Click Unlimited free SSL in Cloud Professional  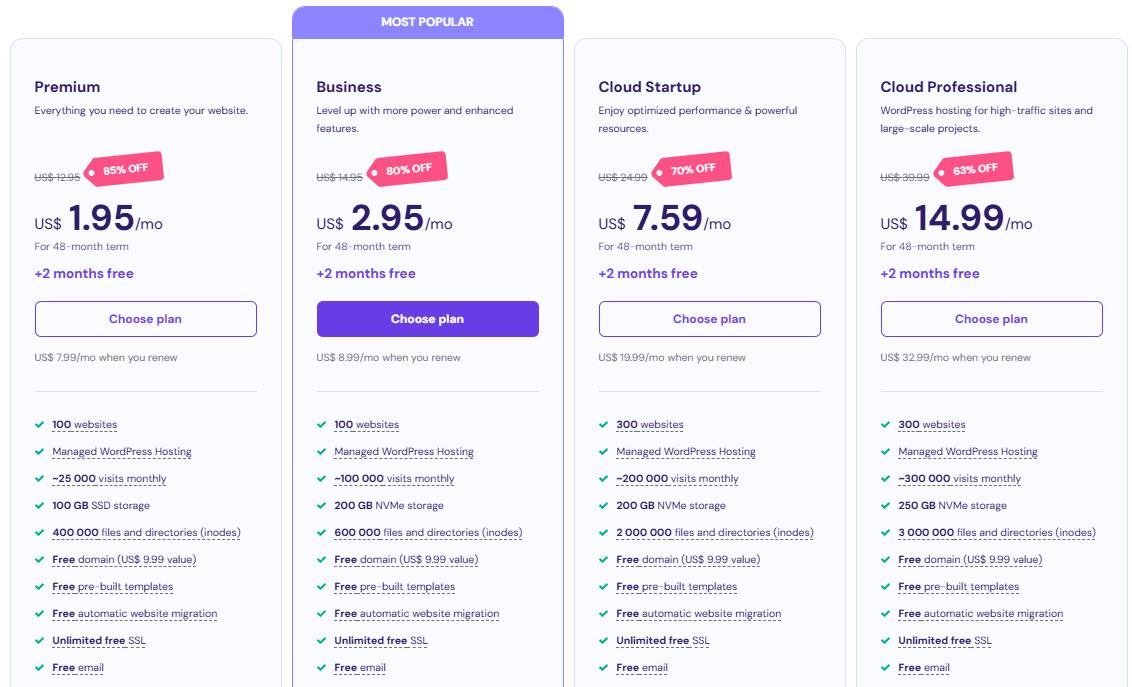945,641
